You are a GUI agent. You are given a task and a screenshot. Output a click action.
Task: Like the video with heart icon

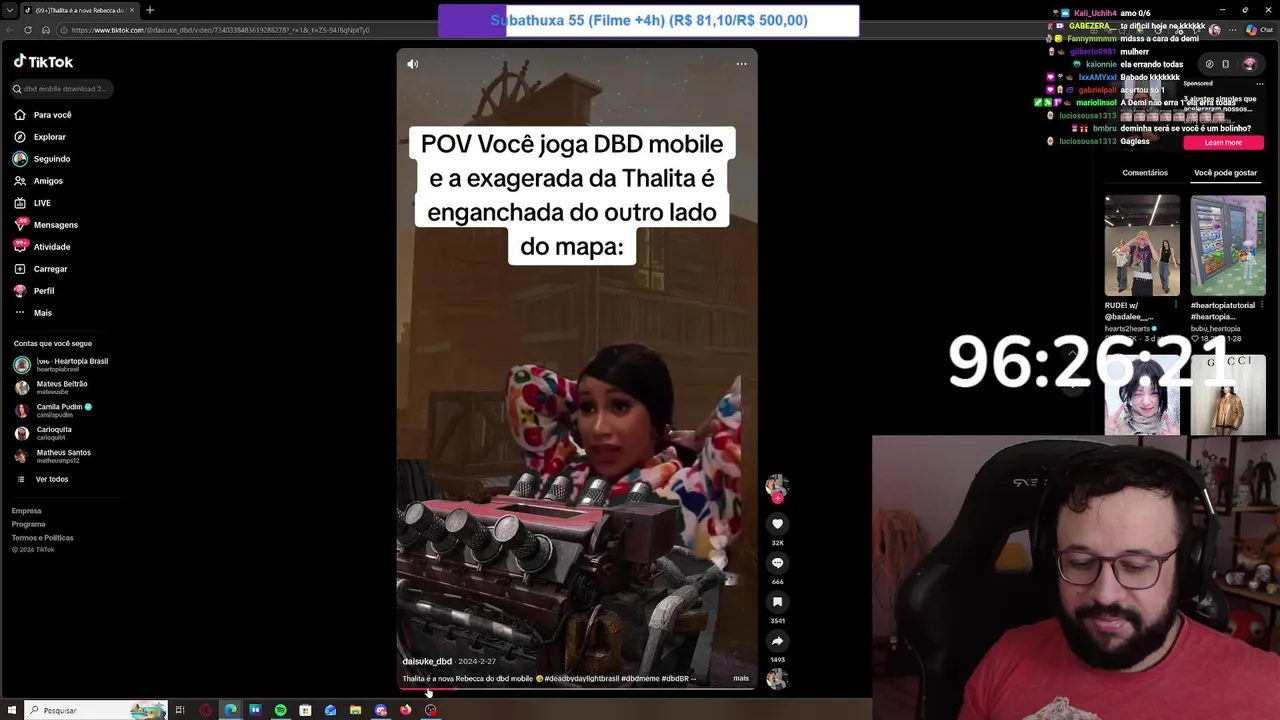pos(777,524)
